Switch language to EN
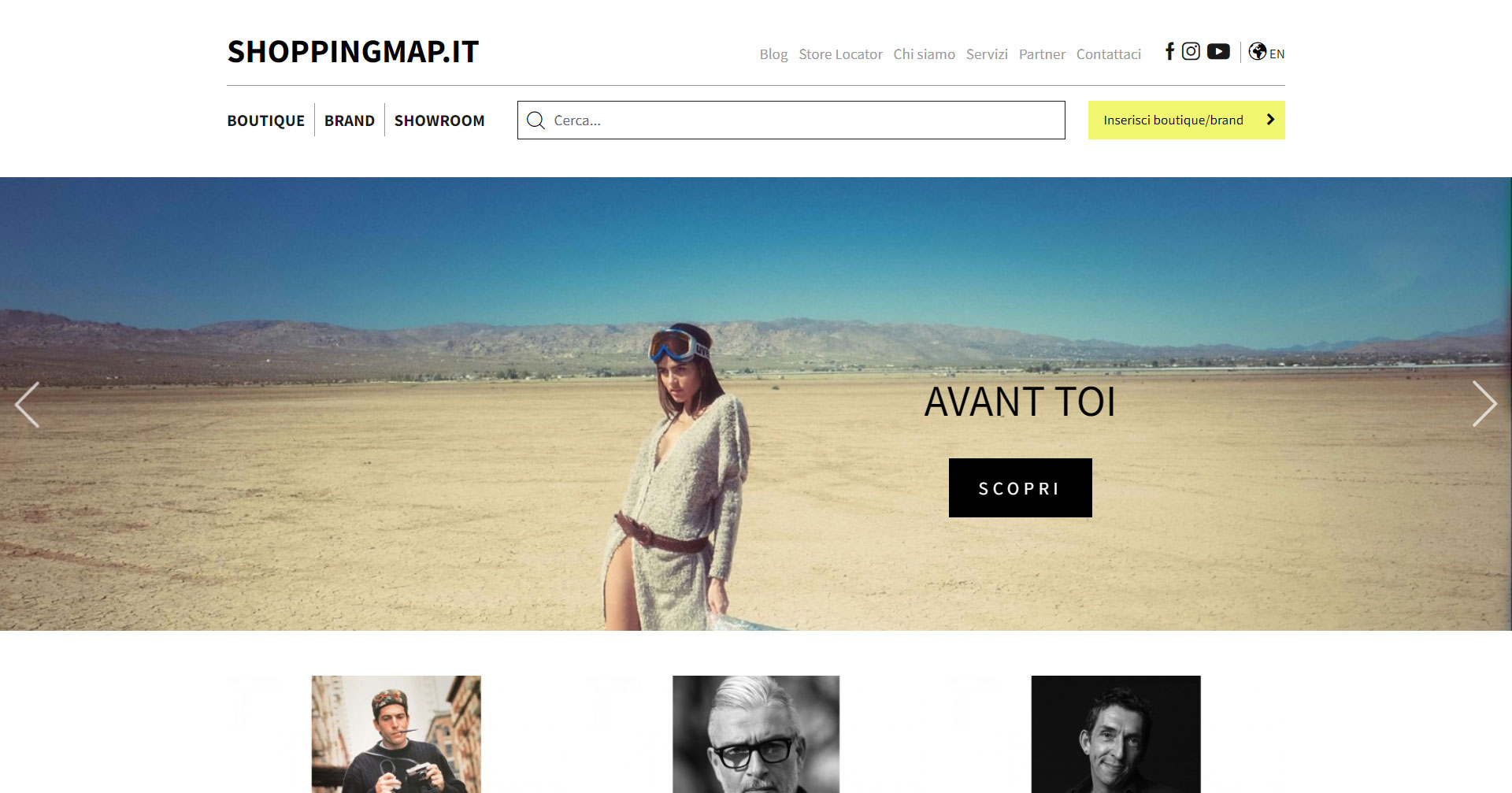Screen dimensions: 1512x793 [1277, 54]
